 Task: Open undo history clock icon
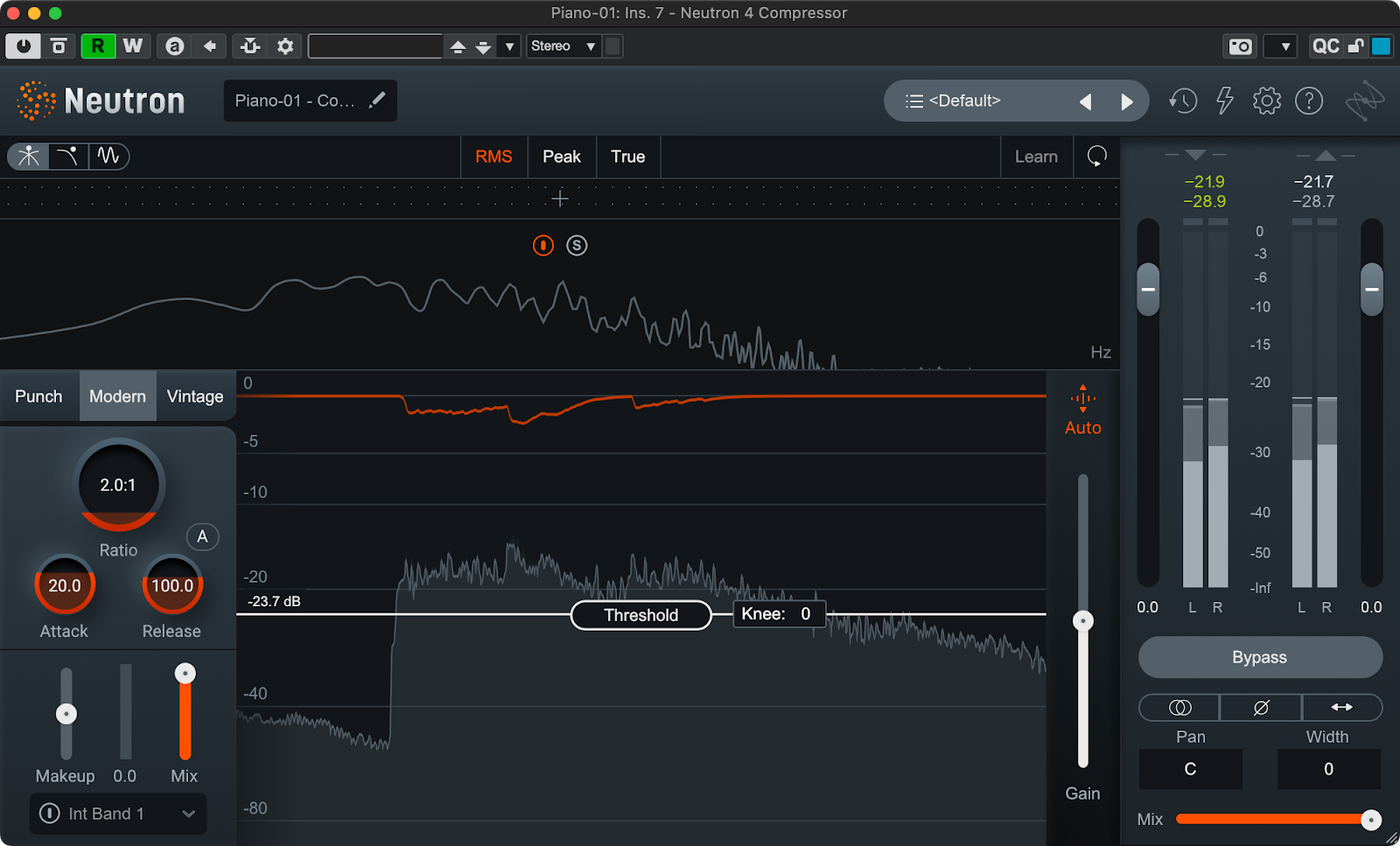tap(1183, 101)
